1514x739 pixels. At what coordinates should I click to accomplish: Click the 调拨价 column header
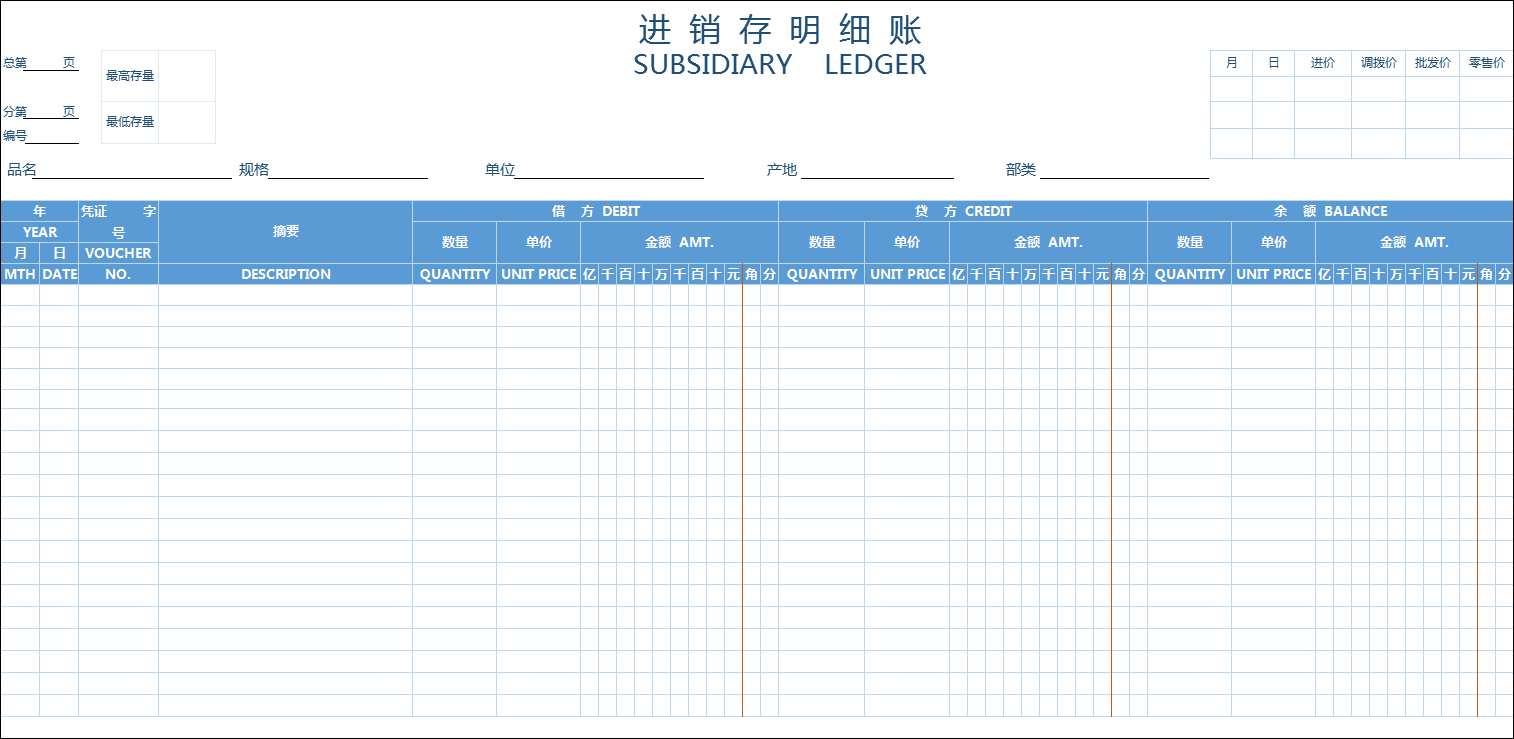1377,61
